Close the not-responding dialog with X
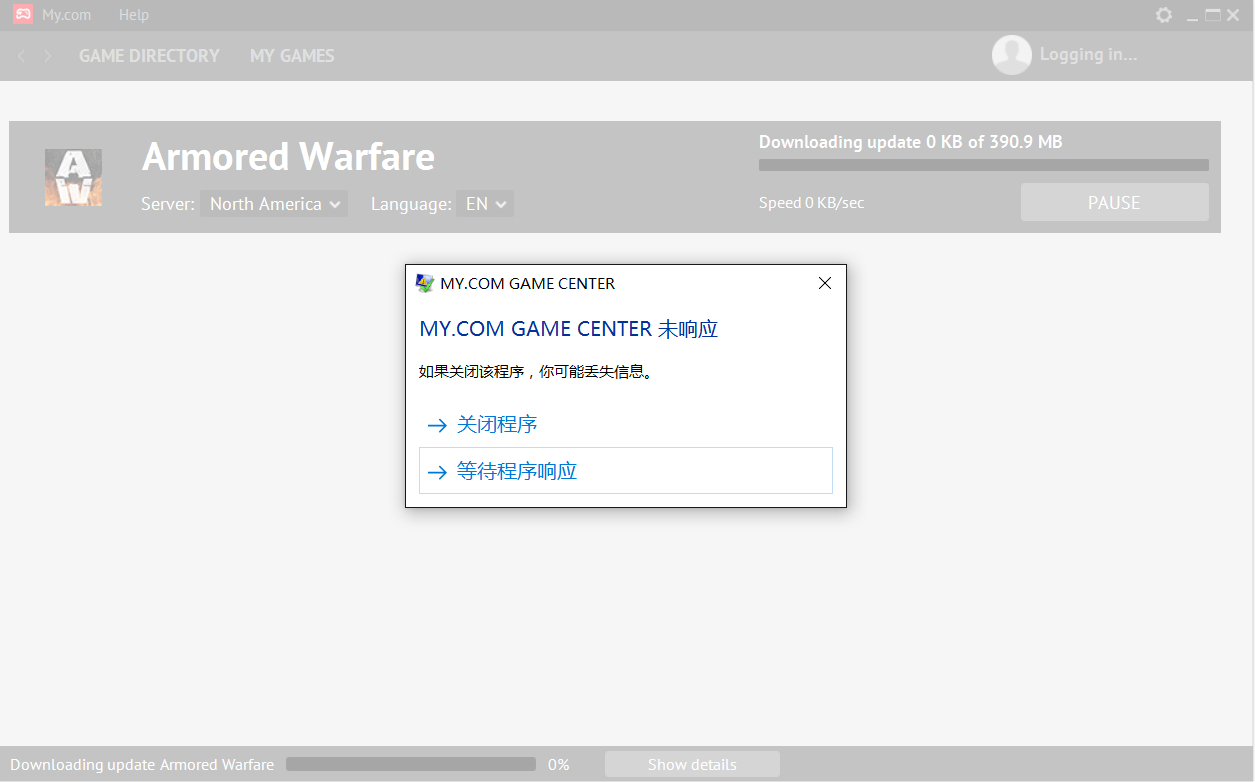The height and width of the screenshot is (782, 1255). click(x=825, y=283)
